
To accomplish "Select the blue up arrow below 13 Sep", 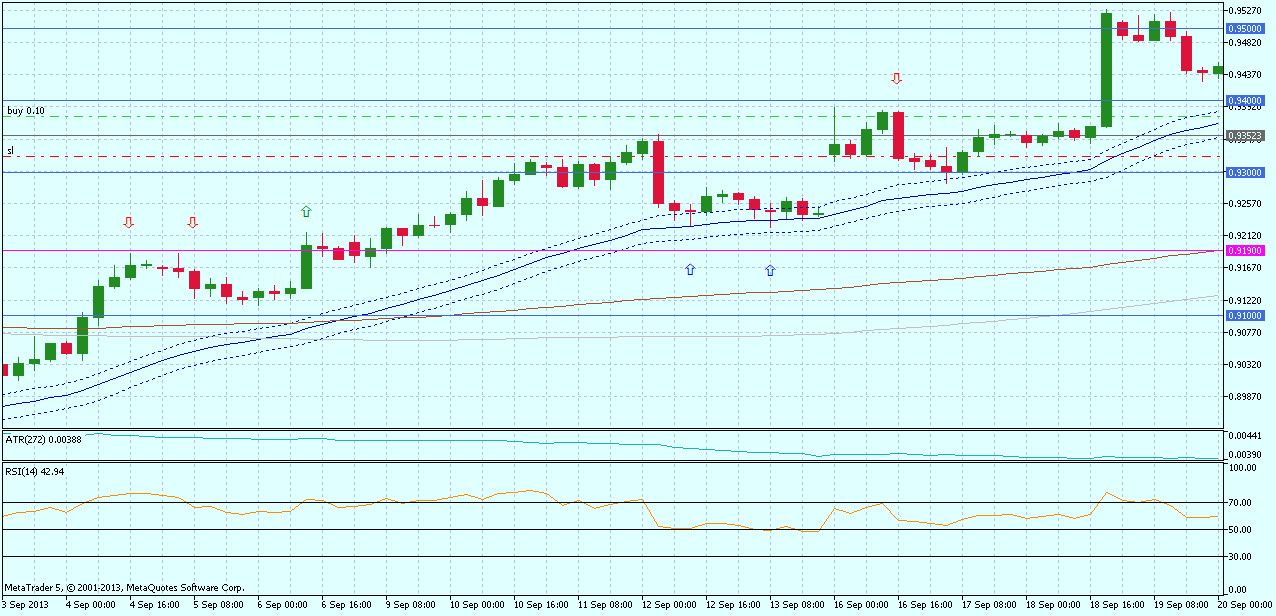I will (770, 269).
